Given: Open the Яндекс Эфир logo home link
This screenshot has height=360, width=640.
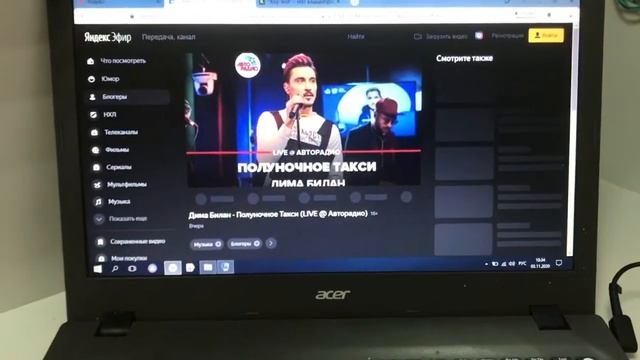Looking at the screenshot, I should 108,37.
